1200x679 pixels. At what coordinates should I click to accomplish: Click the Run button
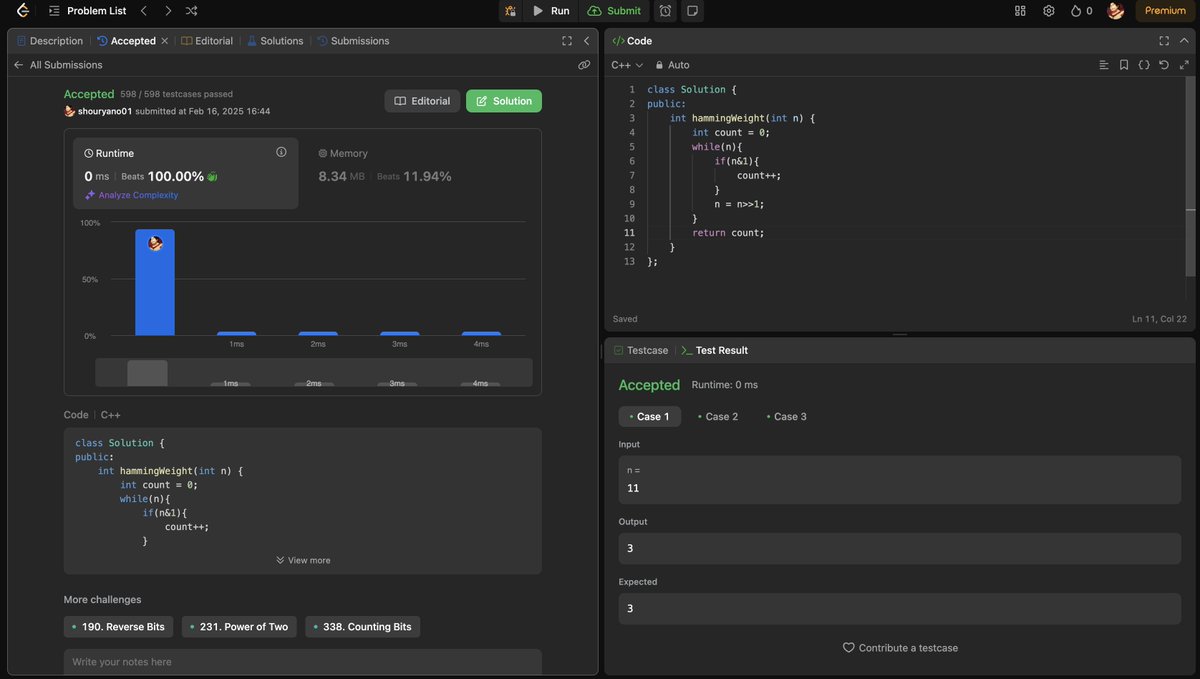[551, 11]
